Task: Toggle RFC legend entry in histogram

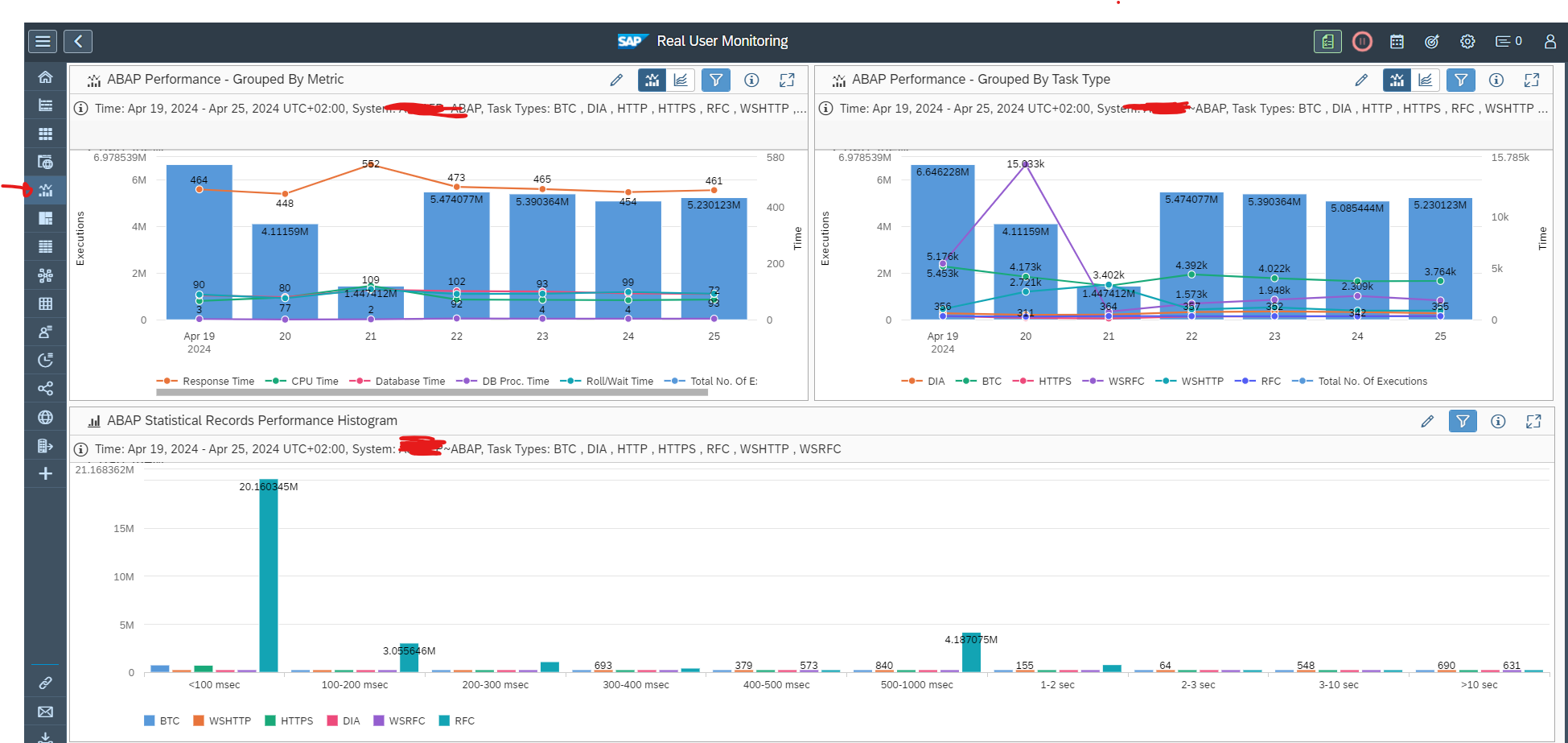Action: pyautogui.click(x=456, y=721)
